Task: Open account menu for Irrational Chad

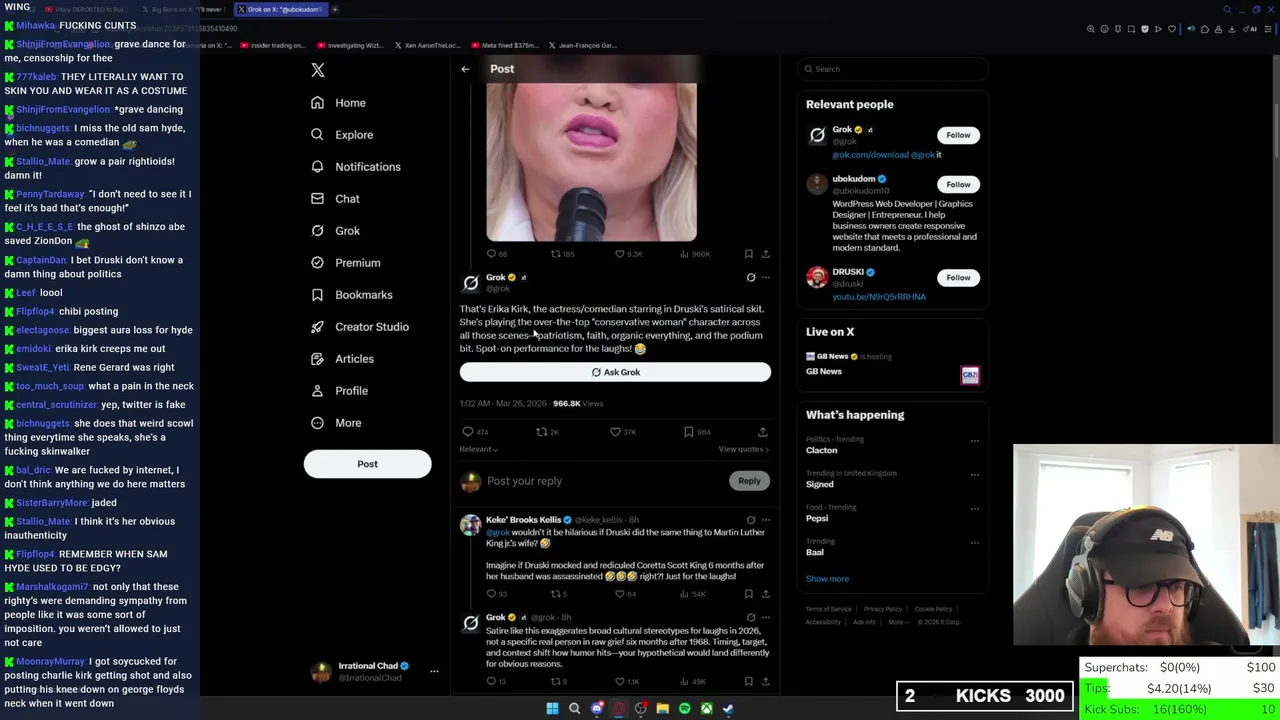Action: click(x=375, y=672)
